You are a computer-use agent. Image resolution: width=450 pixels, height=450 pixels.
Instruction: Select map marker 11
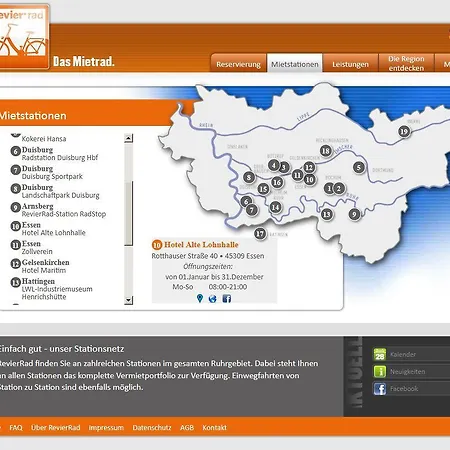pos(297,175)
